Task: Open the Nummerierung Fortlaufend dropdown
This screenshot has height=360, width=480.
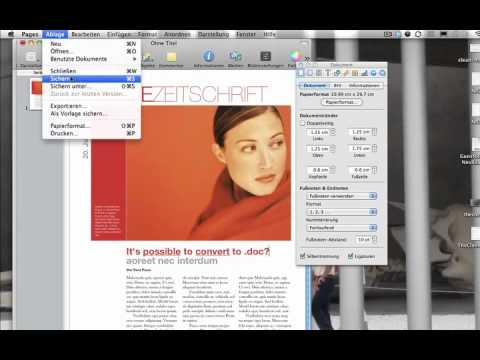Action: [x=341, y=228]
